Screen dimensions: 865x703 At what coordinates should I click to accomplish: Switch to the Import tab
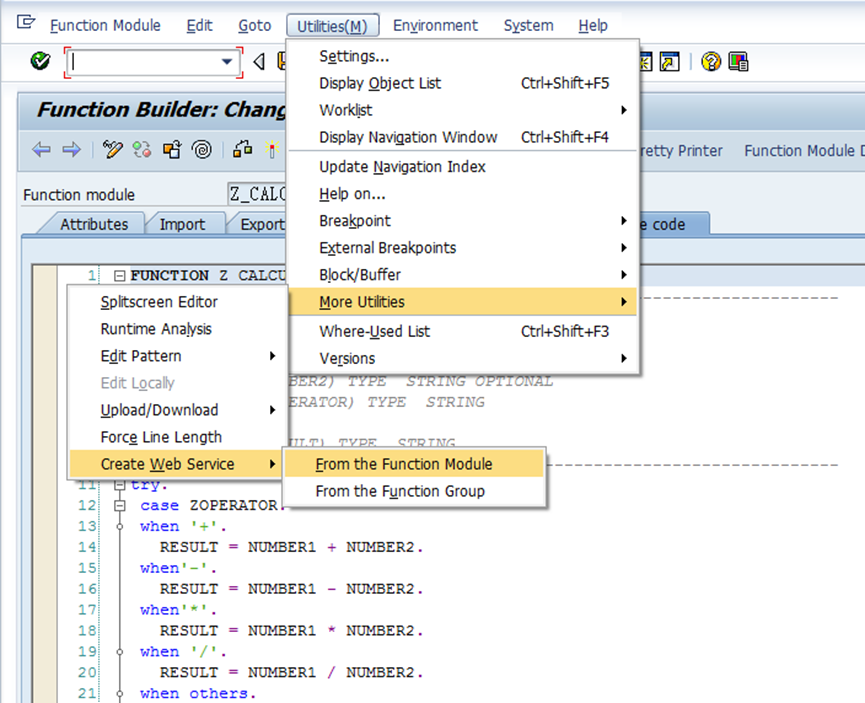182,224
